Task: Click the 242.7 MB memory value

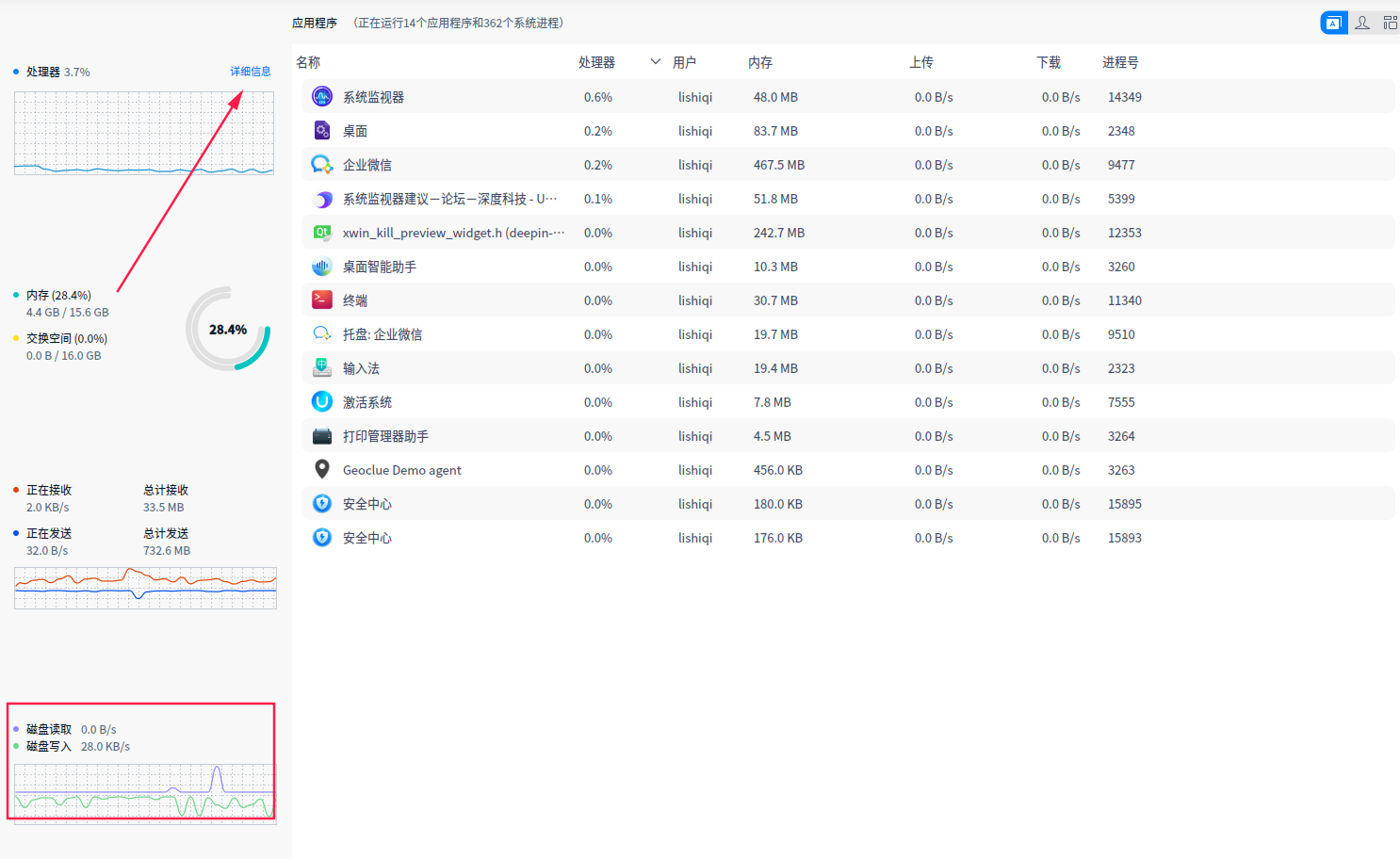Action: [x=779, y=233]
